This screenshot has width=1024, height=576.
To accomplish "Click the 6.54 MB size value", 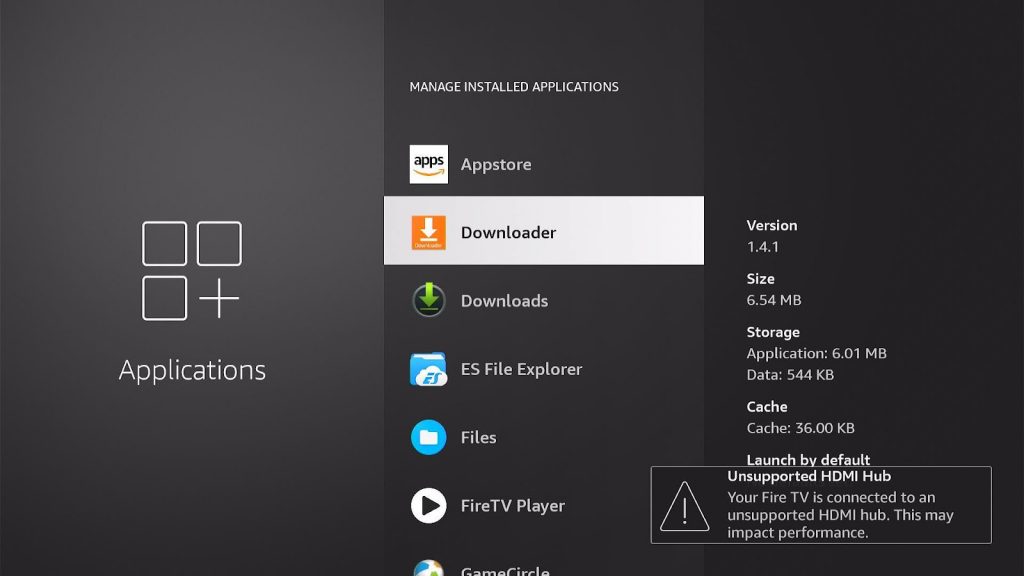I will [774, 300].
